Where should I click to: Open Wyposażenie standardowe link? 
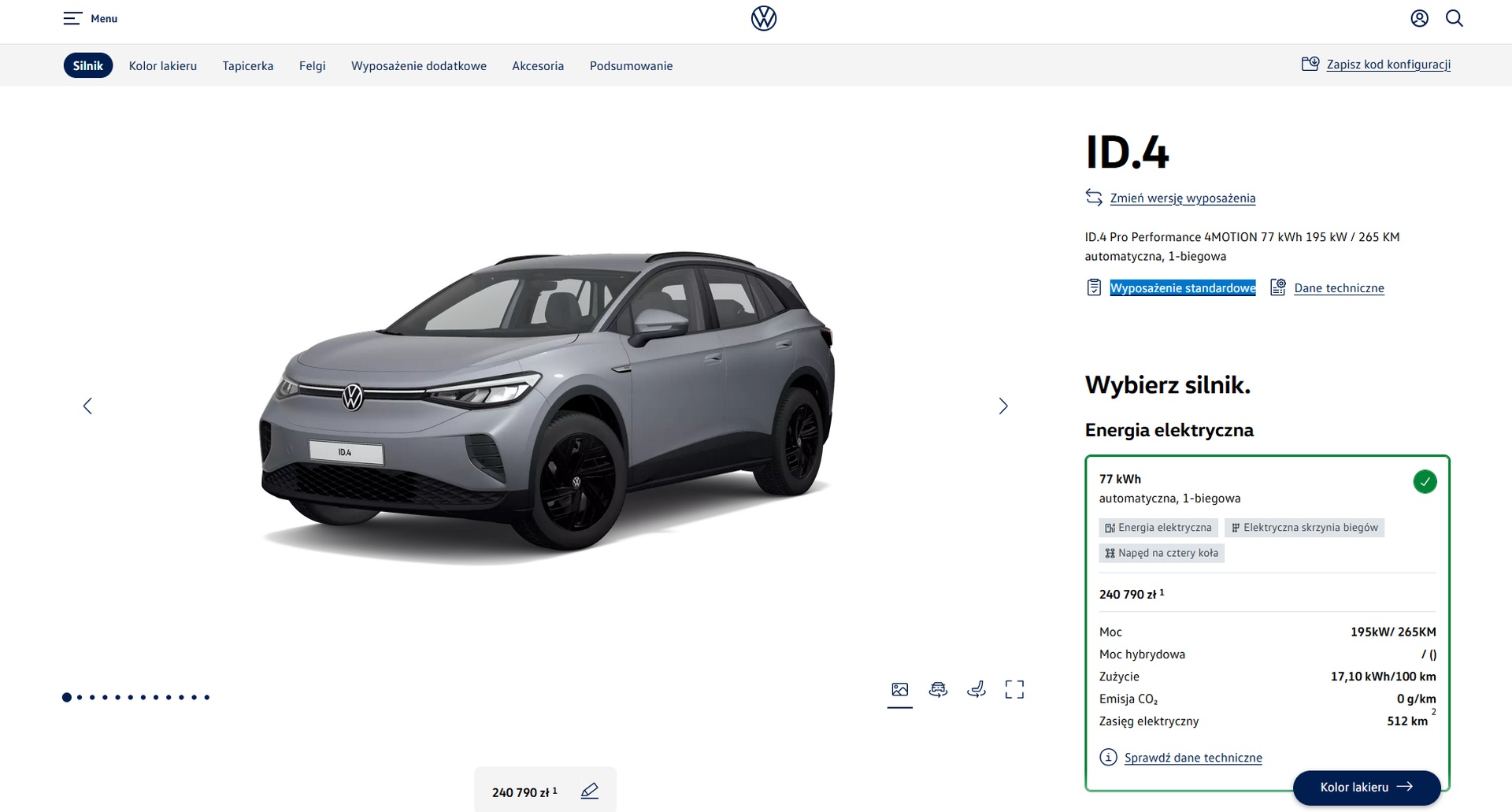click(1183, 288)
